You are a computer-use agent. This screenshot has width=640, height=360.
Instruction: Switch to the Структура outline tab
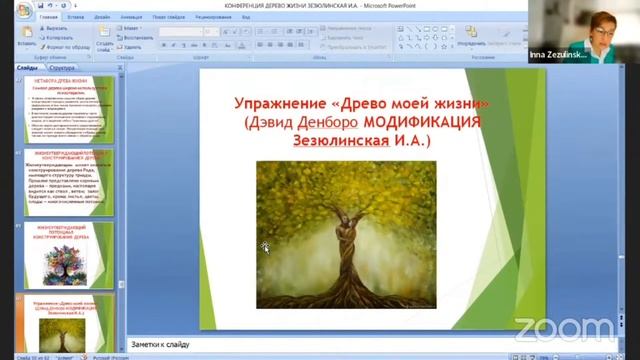pyautogui.click(x=62, y=68)
